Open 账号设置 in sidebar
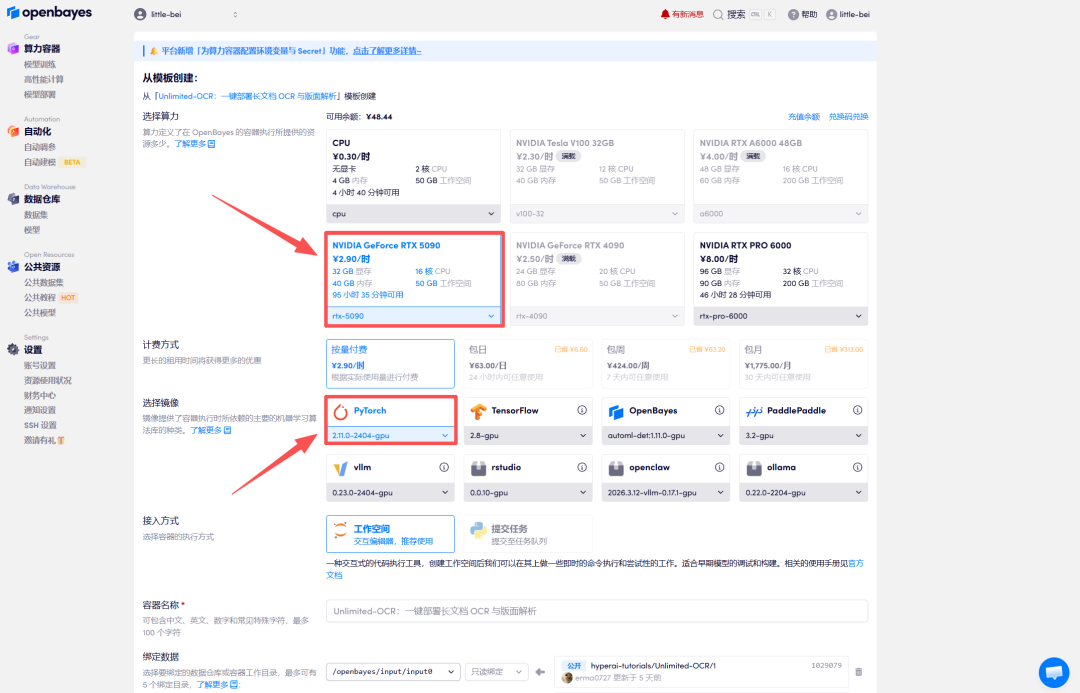1080x693 pixels. pyautogui.click(x=40, y=365)
